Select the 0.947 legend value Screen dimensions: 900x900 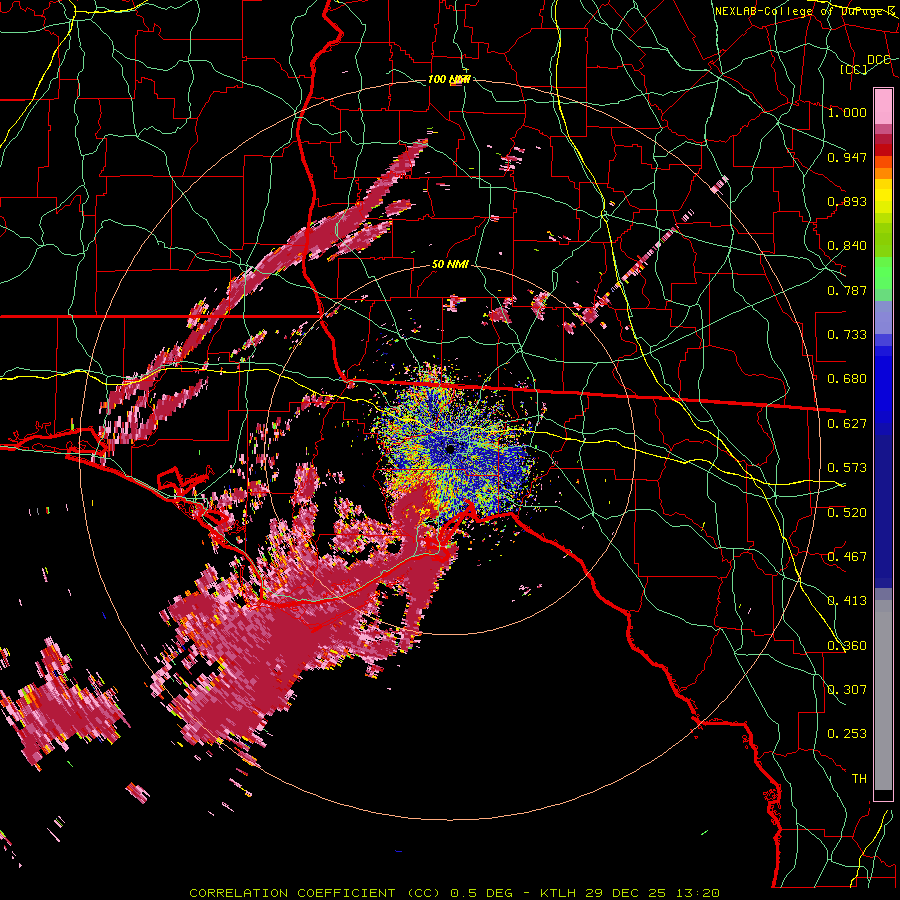(847, 157)
